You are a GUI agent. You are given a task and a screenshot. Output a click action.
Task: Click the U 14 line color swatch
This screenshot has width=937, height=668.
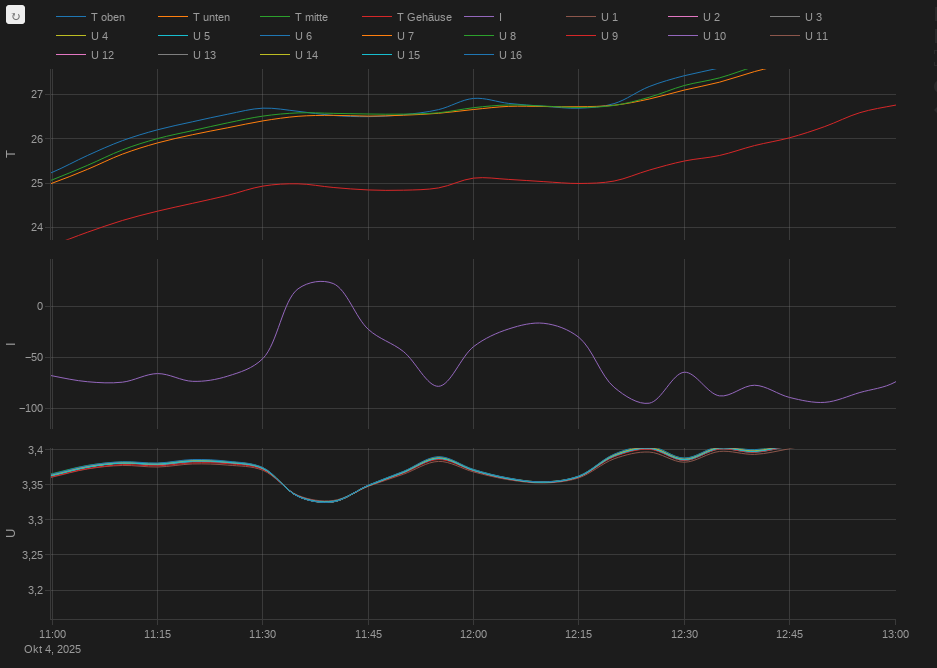(274, 54)
